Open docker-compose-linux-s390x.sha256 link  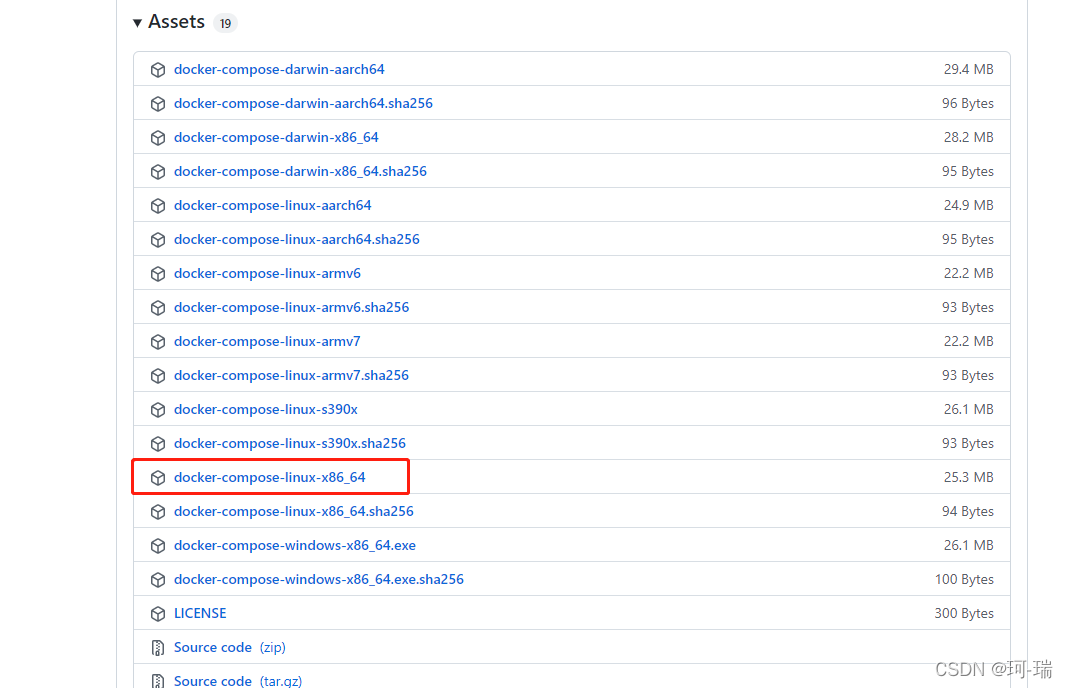click(289, 443)
